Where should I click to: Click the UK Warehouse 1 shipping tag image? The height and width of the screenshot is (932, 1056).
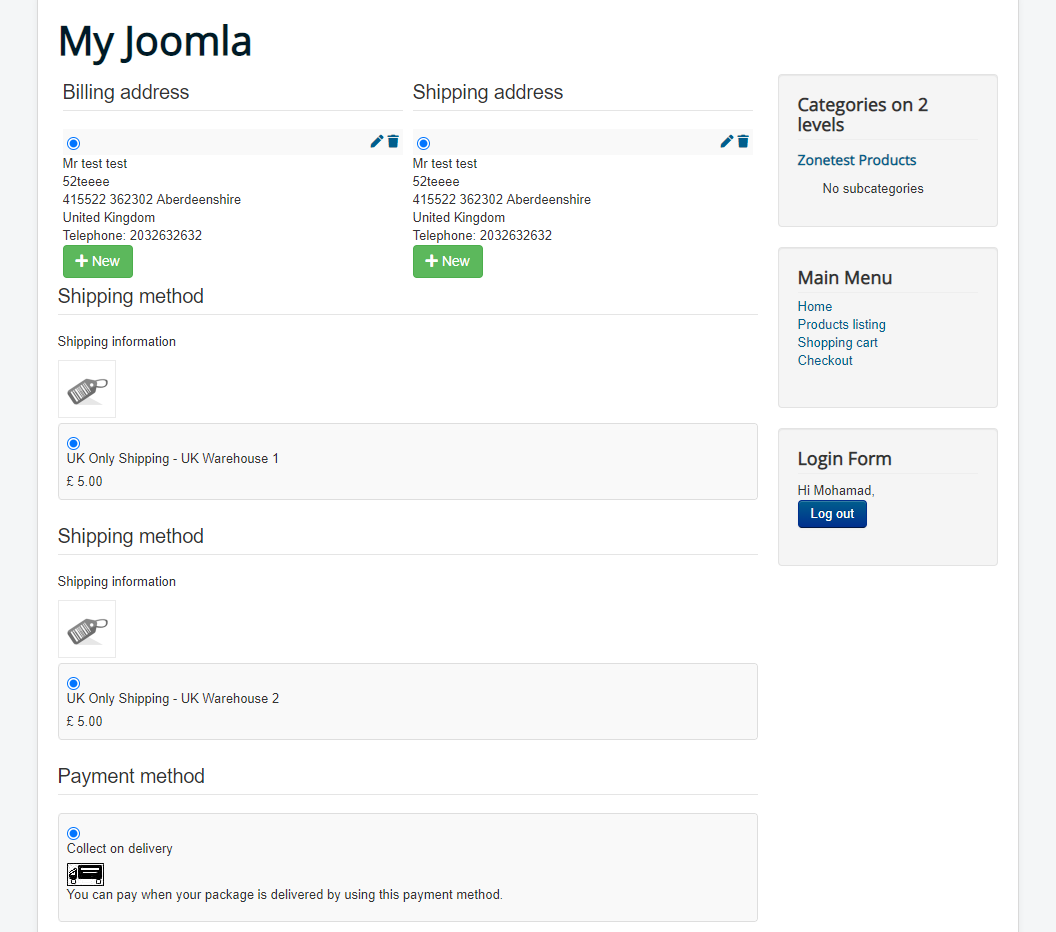click(87, 389)
